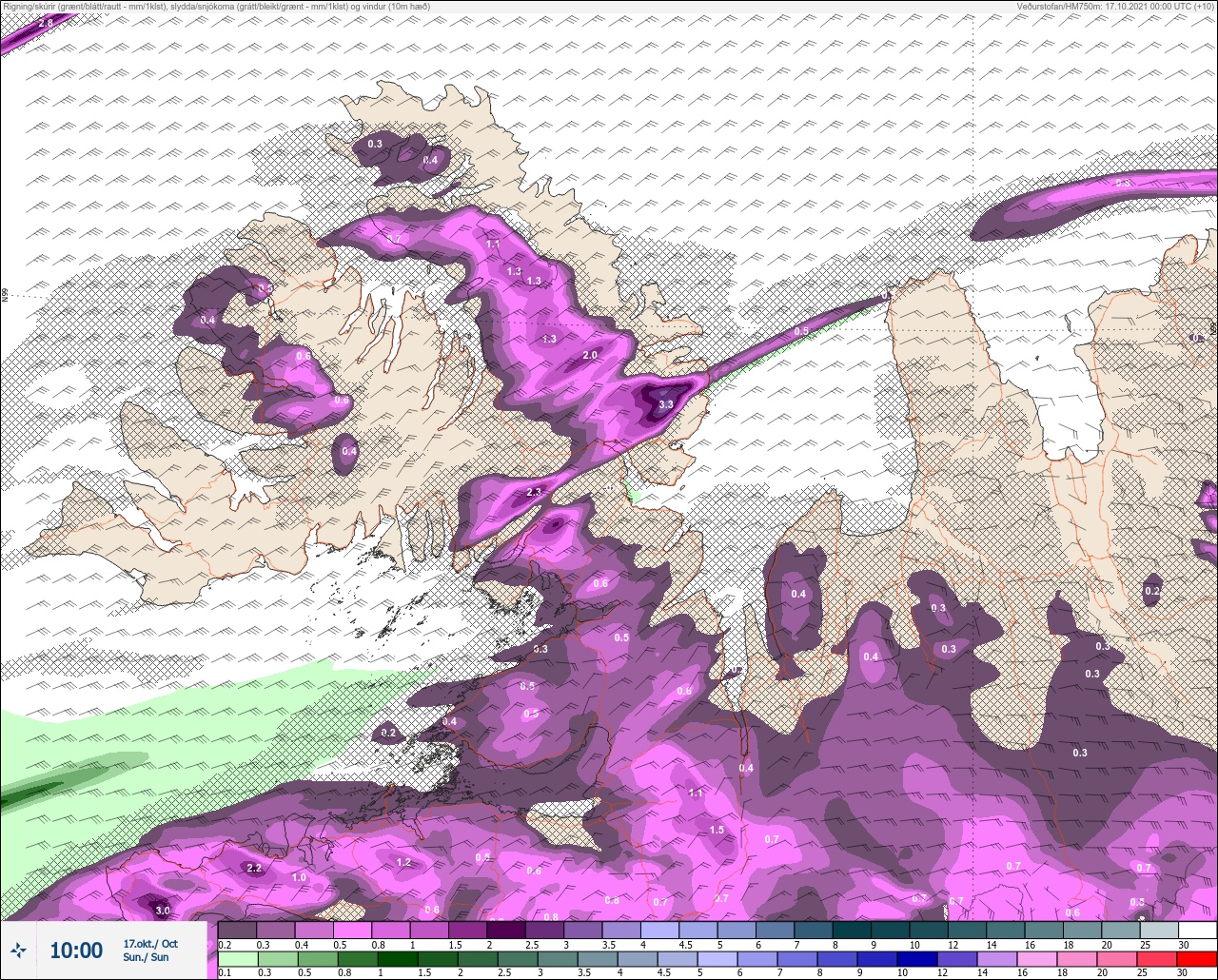Click the N99 label on the left map edge
The width and height of the screenshot is (1218, 980).
click(x=5, y=296)
